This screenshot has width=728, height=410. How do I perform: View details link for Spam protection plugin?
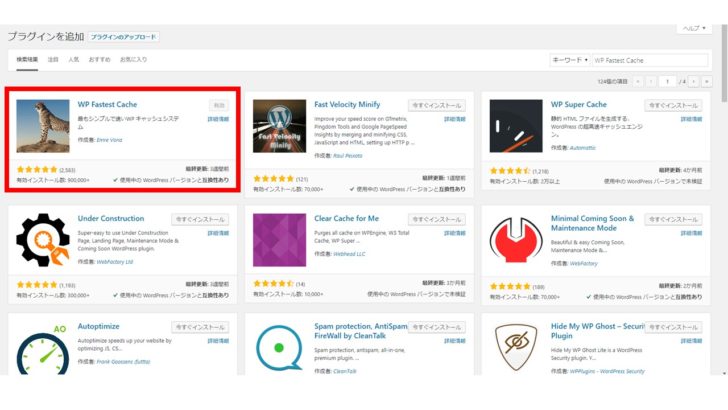(455, 341)
